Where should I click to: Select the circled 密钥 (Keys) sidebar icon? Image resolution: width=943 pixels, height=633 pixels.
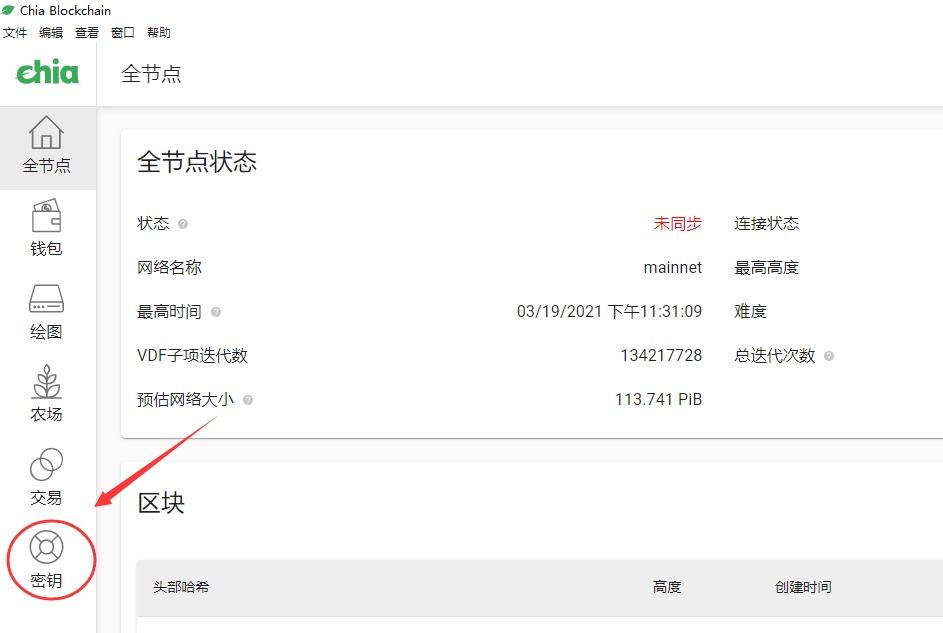tap(46, 558)
